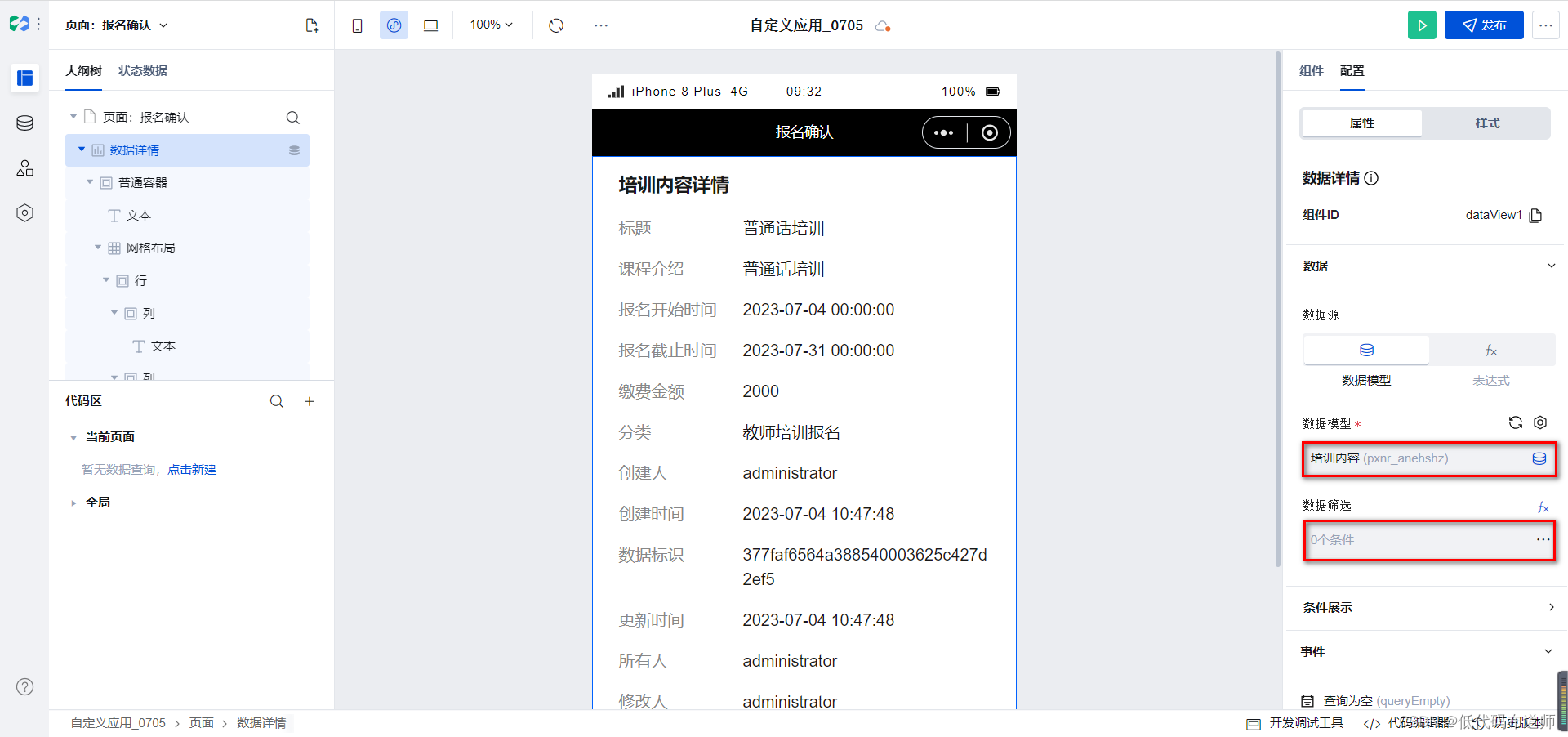Open the users and roles sidebar icon
1568x737 pixels.
pos(25,168)
